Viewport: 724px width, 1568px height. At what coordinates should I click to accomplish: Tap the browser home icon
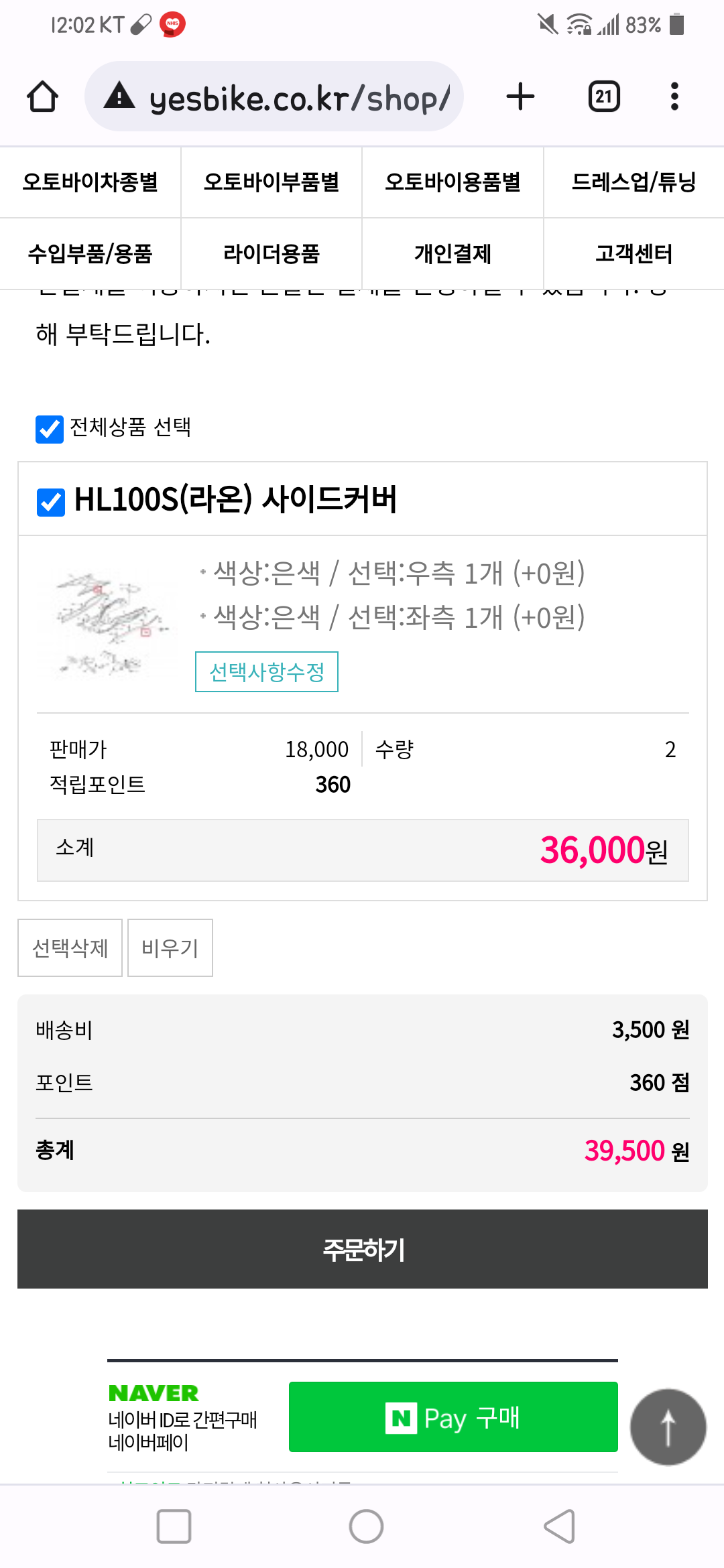[42, 96]
